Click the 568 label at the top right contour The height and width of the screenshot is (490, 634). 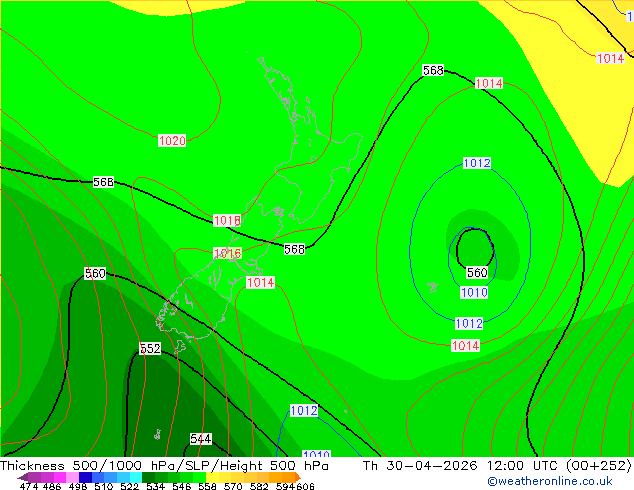(x=433, y=70)
